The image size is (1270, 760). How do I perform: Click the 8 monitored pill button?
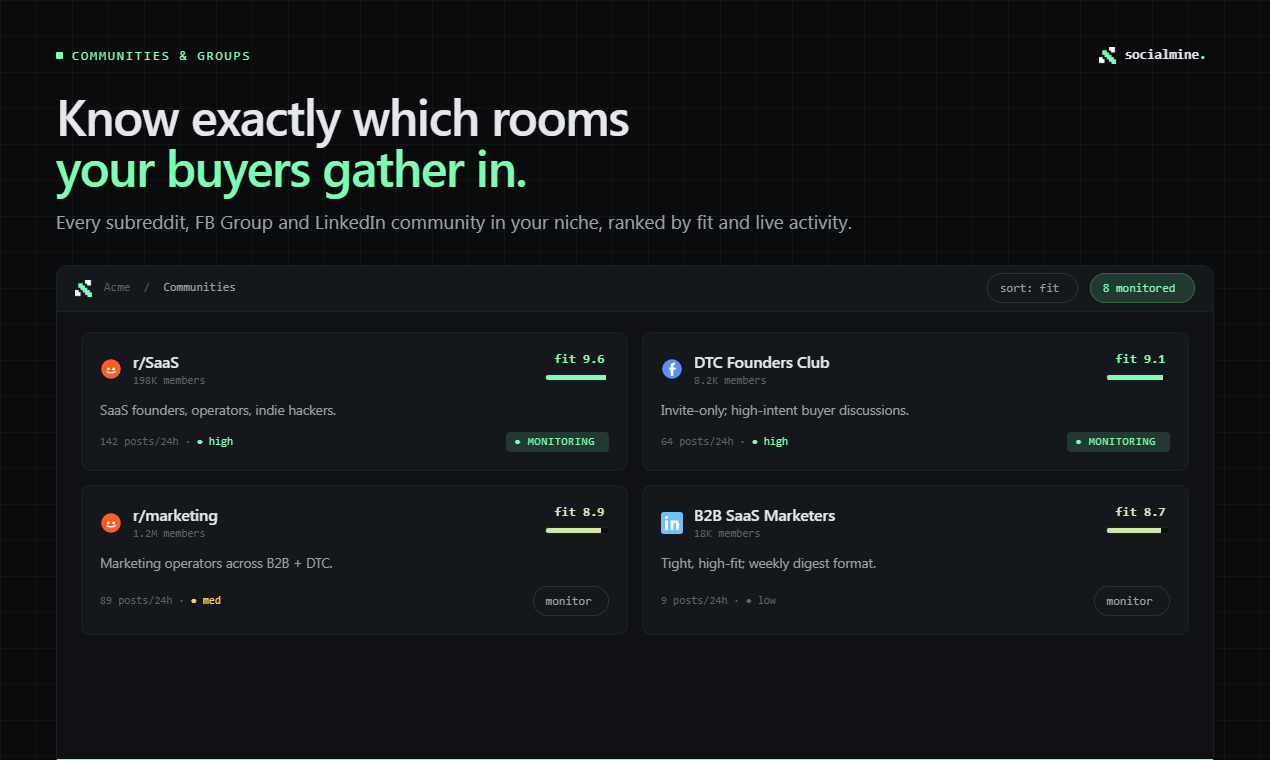click(x=1142, y=288)
